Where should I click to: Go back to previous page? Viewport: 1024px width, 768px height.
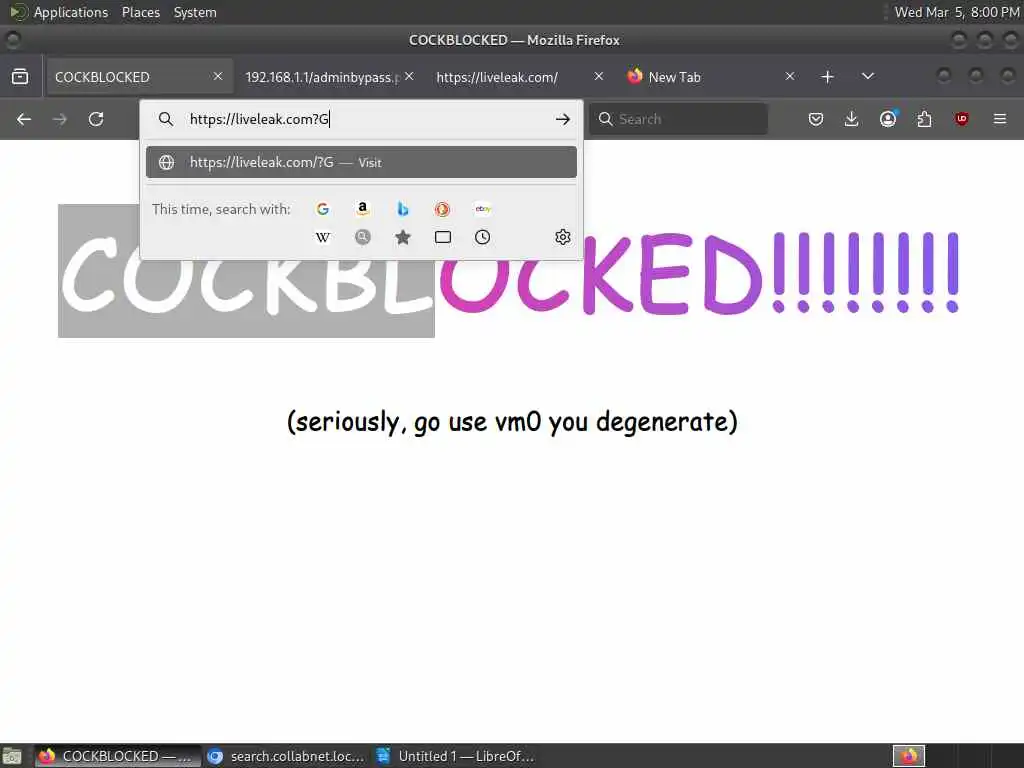tap(24, 119)
